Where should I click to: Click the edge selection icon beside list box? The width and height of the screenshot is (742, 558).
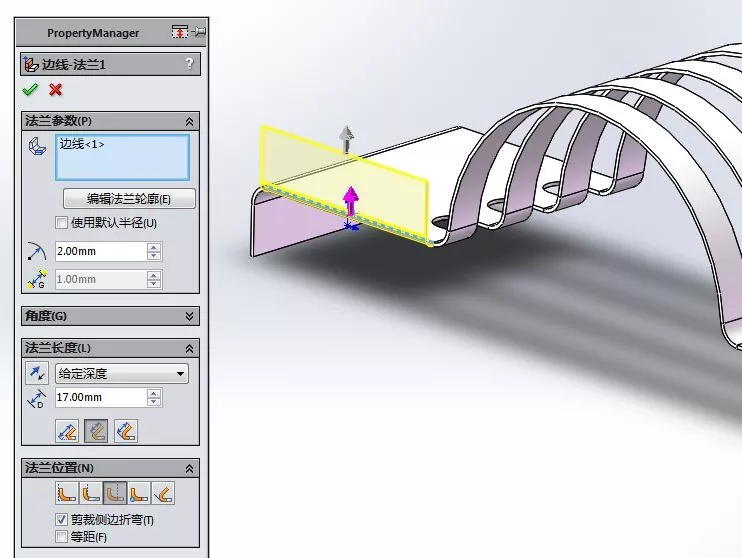(x=37, y=146)
